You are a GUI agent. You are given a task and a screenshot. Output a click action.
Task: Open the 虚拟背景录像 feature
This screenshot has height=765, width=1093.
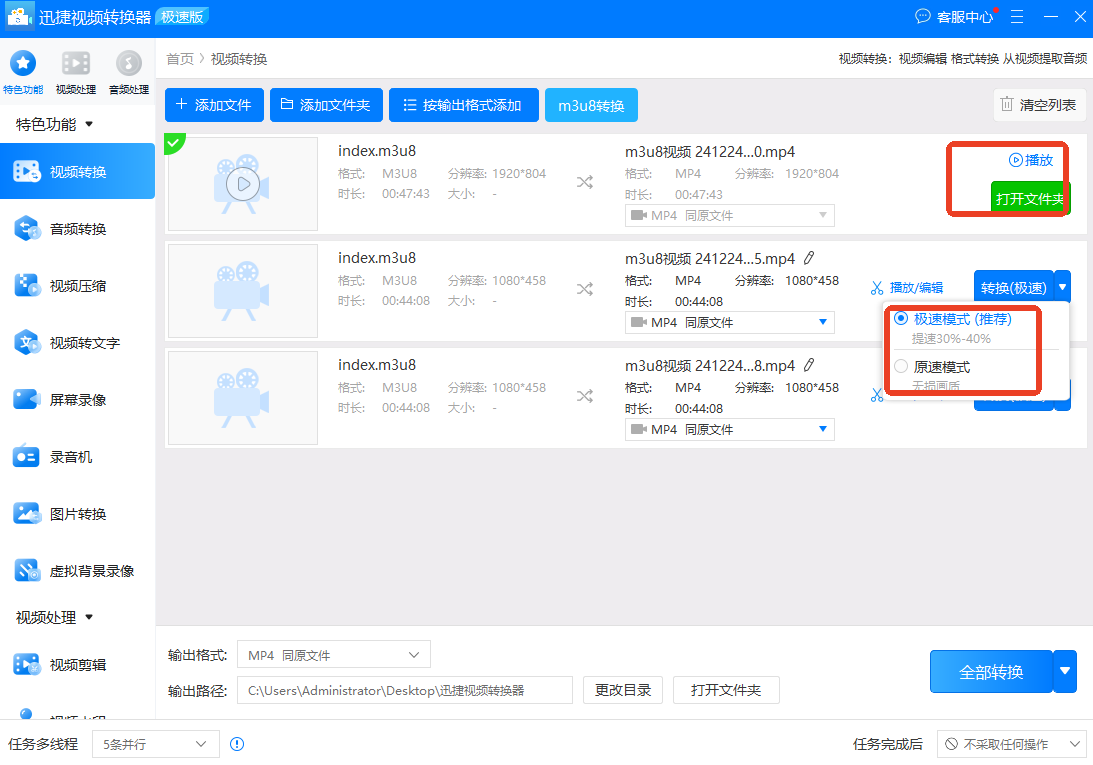click(77, 570)
